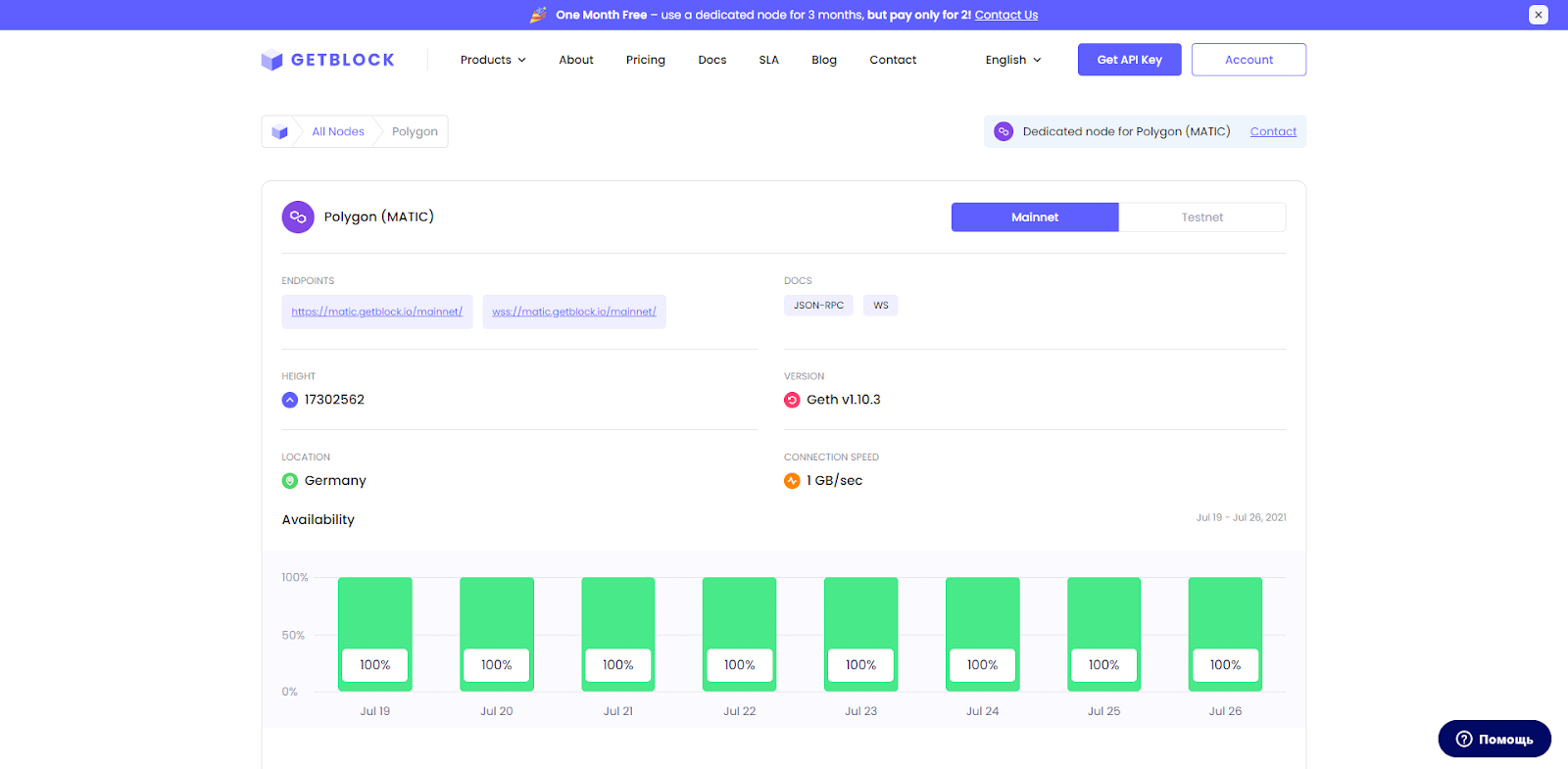Click the Geth v1.10.3 version text
The image size is (1568, 769).
coord(844,400)
